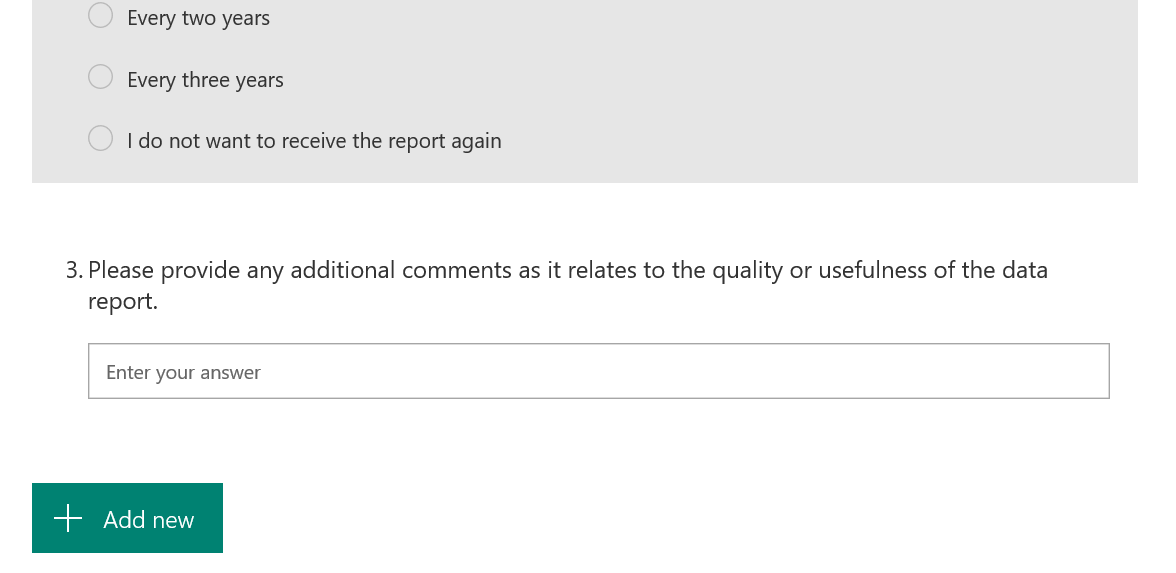Screen dimensions: 1176x573
Task: Choose the "Every three years" radio option
Action: pos(101,77)
